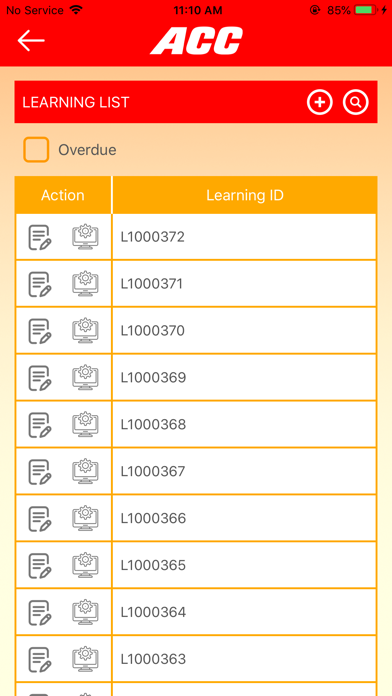392x696 pixels.
Task: Tap the battery indicator in status bar
Action: coord(366,10)
